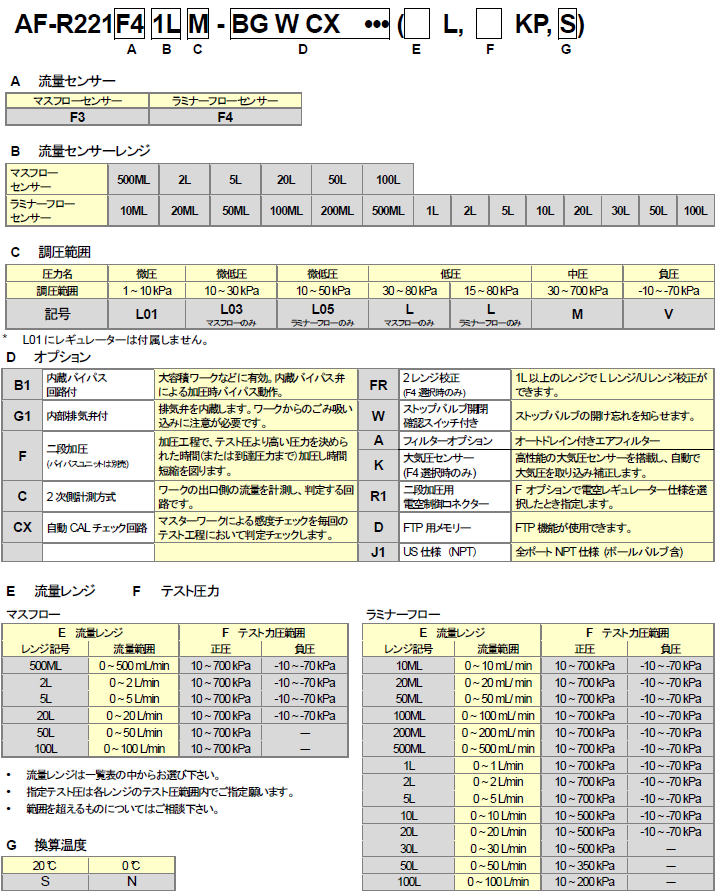Click the note 'L01にレギュレーターは付属しません。'
720x896 pixels.
point(115,340)
